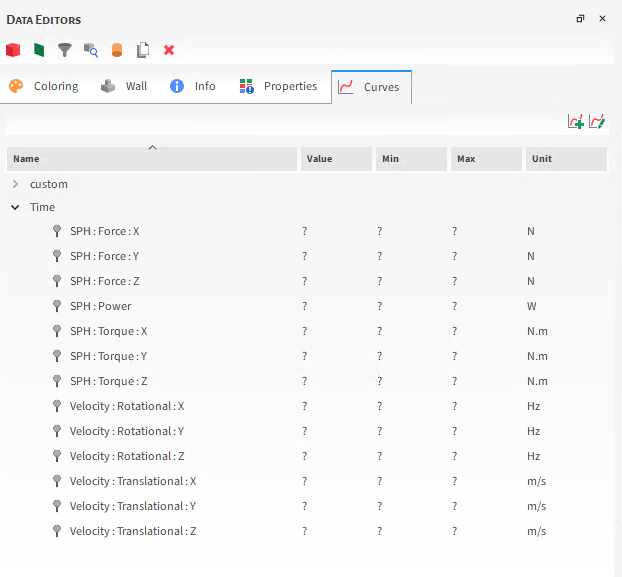Select Velocity : Translational : X row

click(307, 481)
